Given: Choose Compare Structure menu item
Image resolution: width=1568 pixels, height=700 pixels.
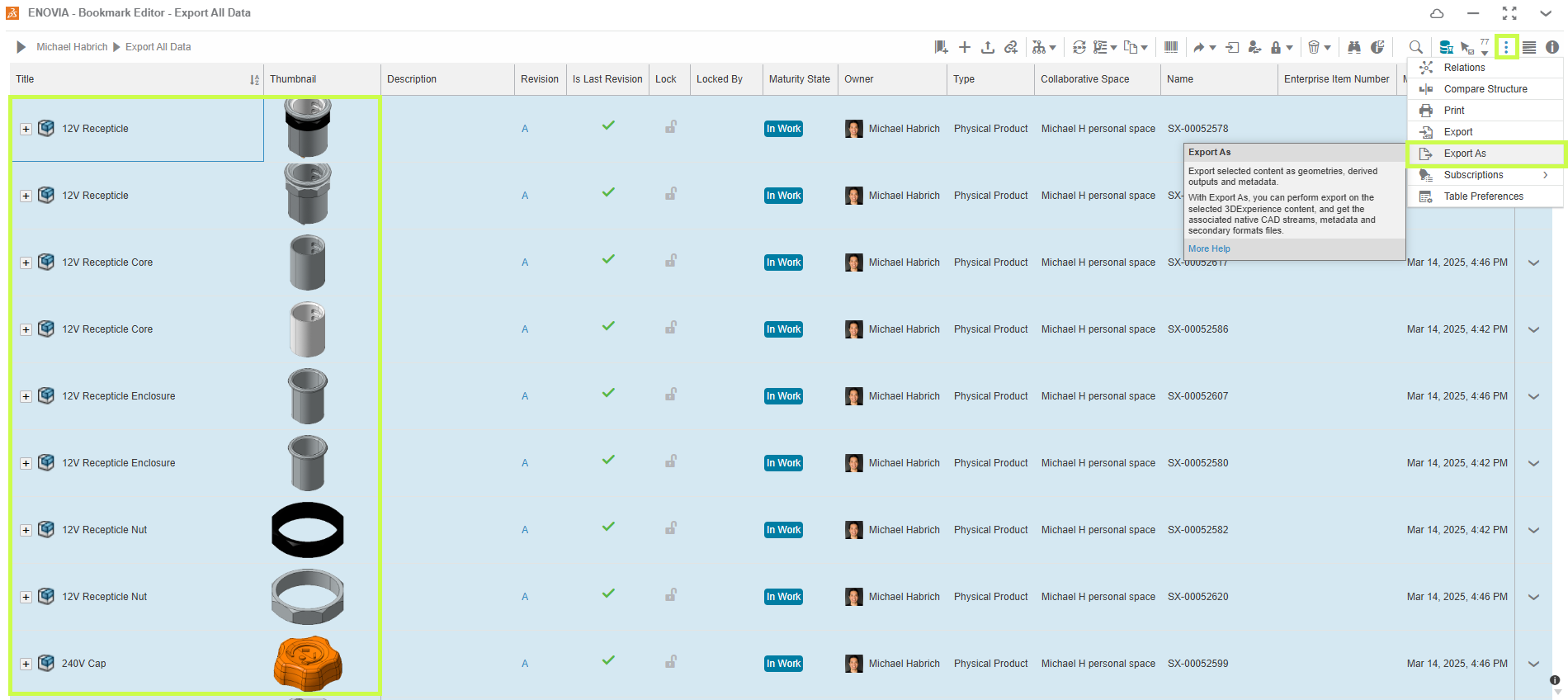Looking at the screenshot, I should tap(1485, 89).
